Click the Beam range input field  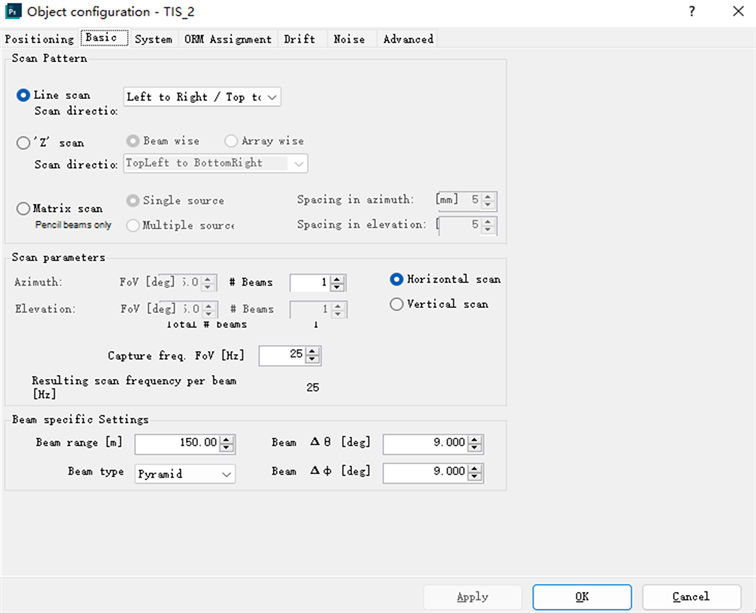[x=177, y=443]
